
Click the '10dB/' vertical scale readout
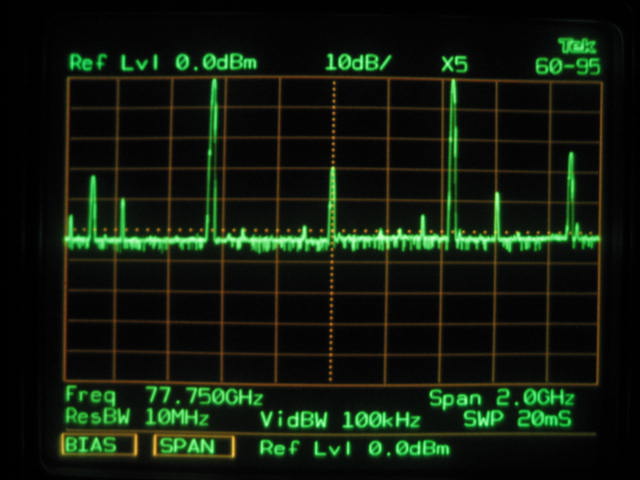pos(358,63)
